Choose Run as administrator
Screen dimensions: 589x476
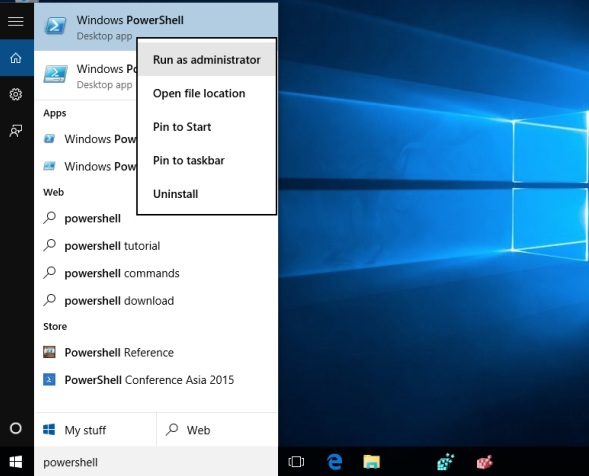(207, 60)
